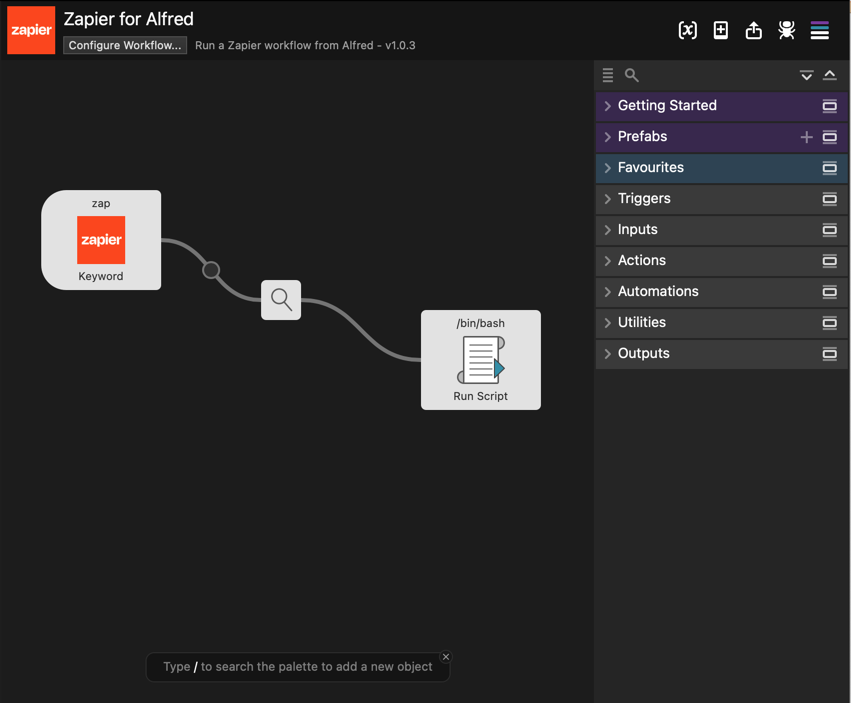This screenshot has height=703, width=851.
Task: Toggle Outputs section display icon
Action: pos(830,353)
